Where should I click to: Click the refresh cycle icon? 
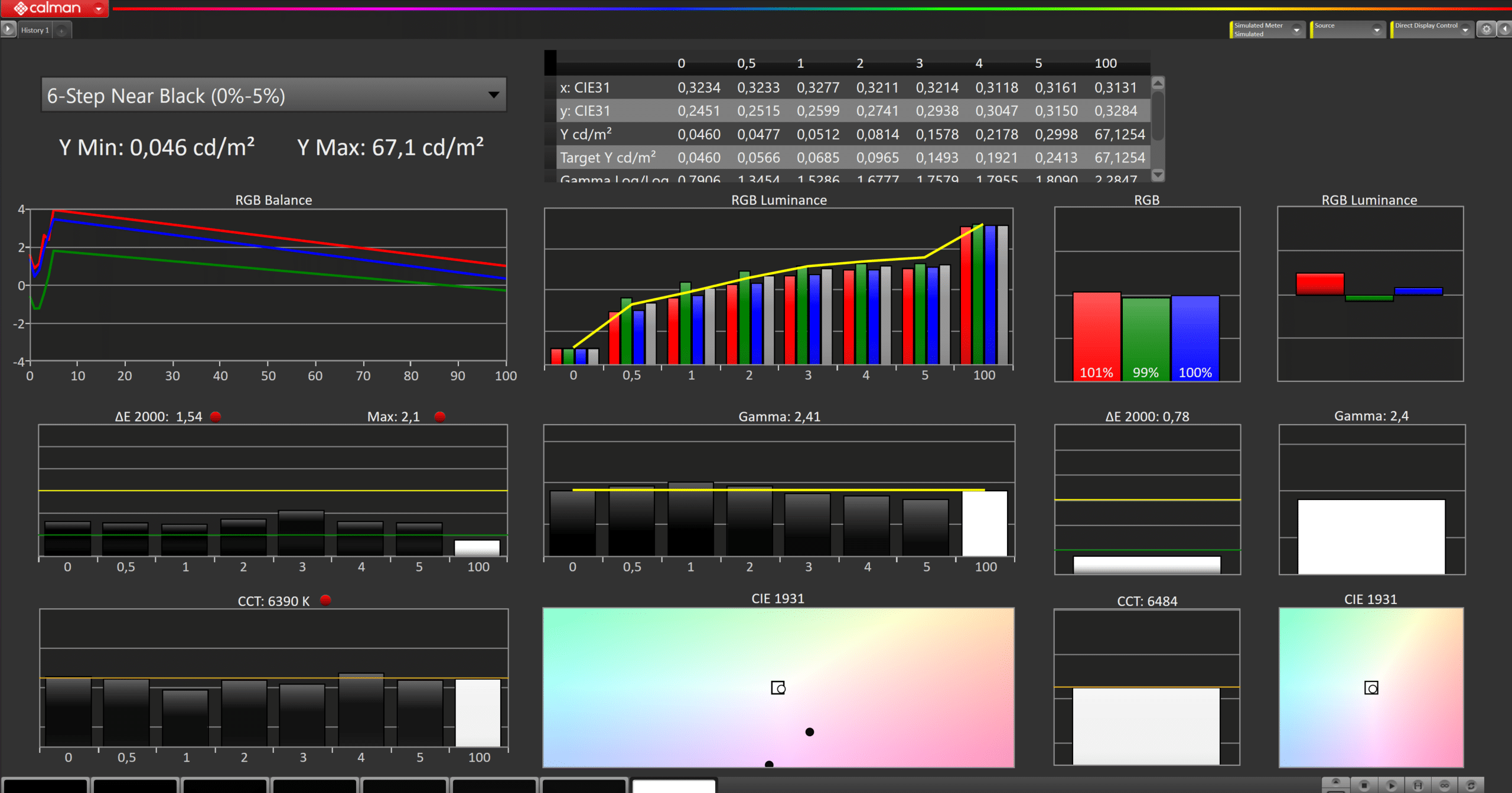click(1471, 785)
